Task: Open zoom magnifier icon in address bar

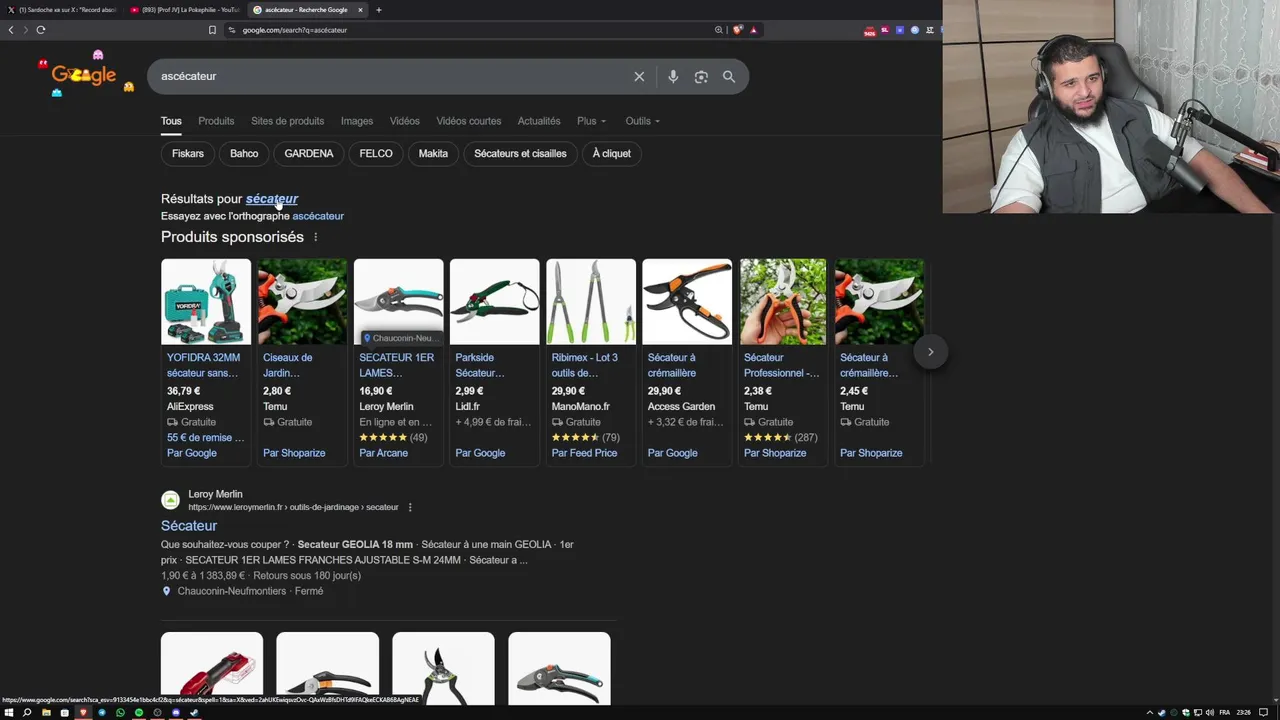Action: coord(718,30)
